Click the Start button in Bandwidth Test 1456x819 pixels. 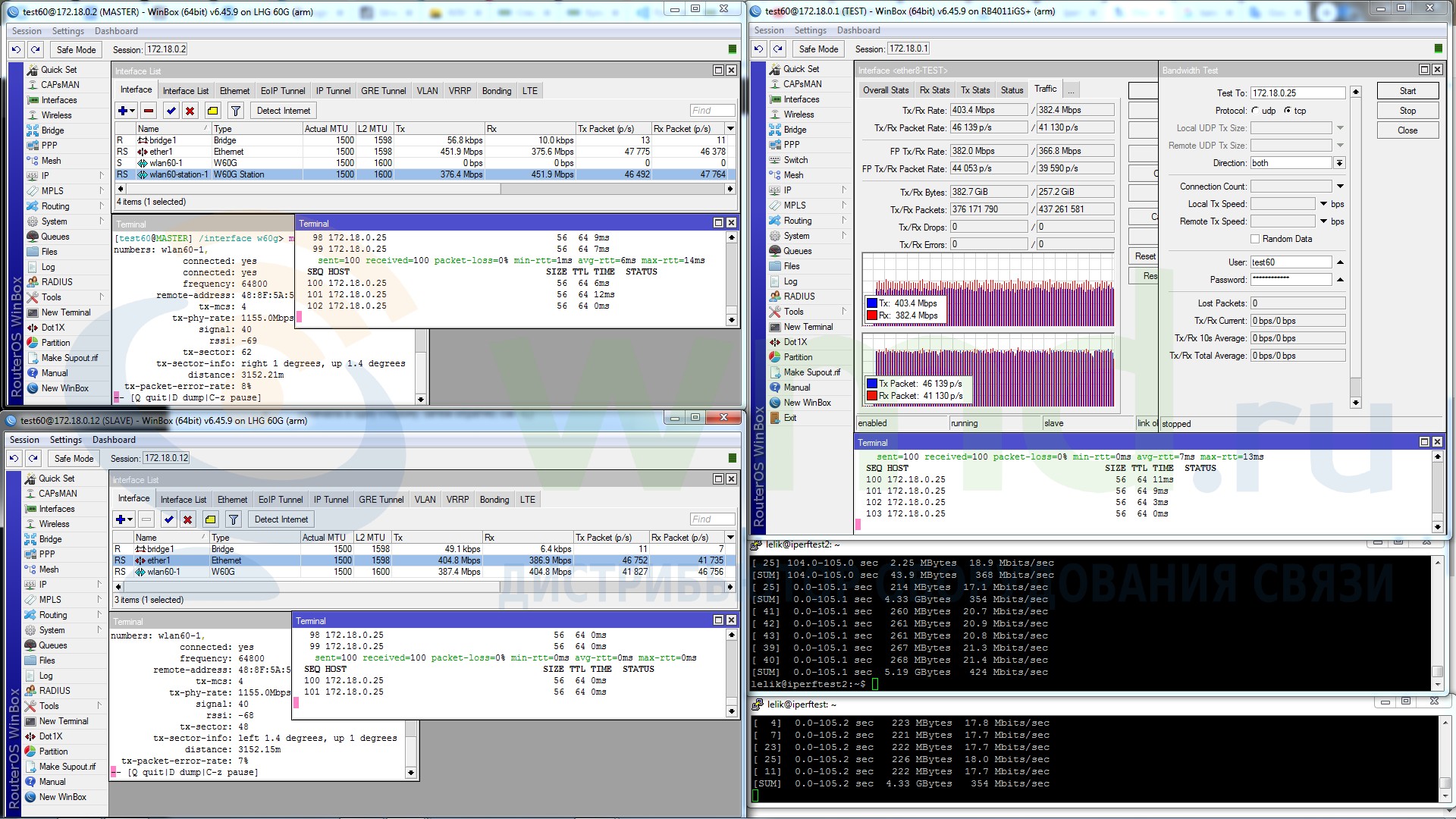(x=1407, y=91)
